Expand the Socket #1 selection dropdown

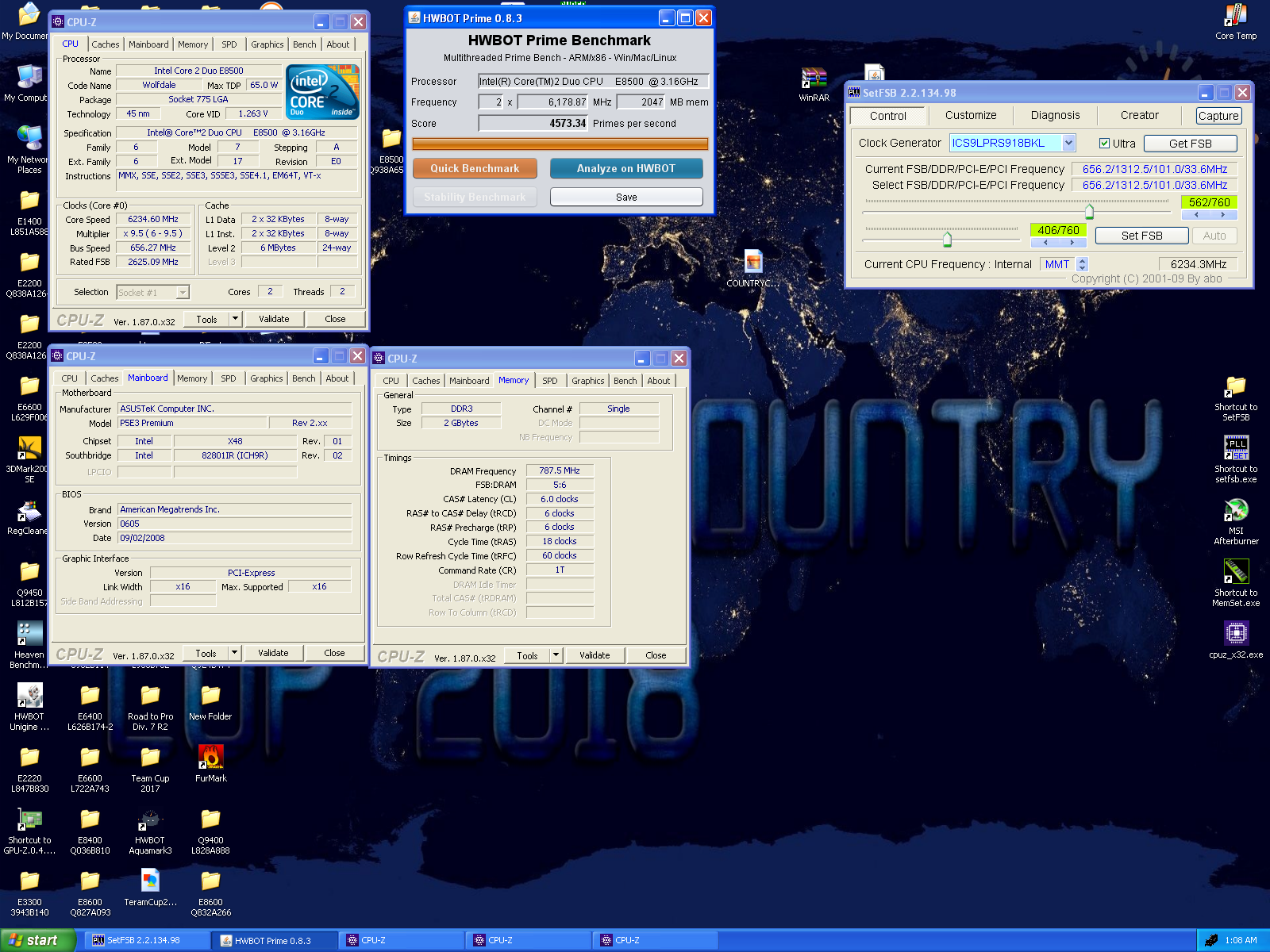coord(183,293)
